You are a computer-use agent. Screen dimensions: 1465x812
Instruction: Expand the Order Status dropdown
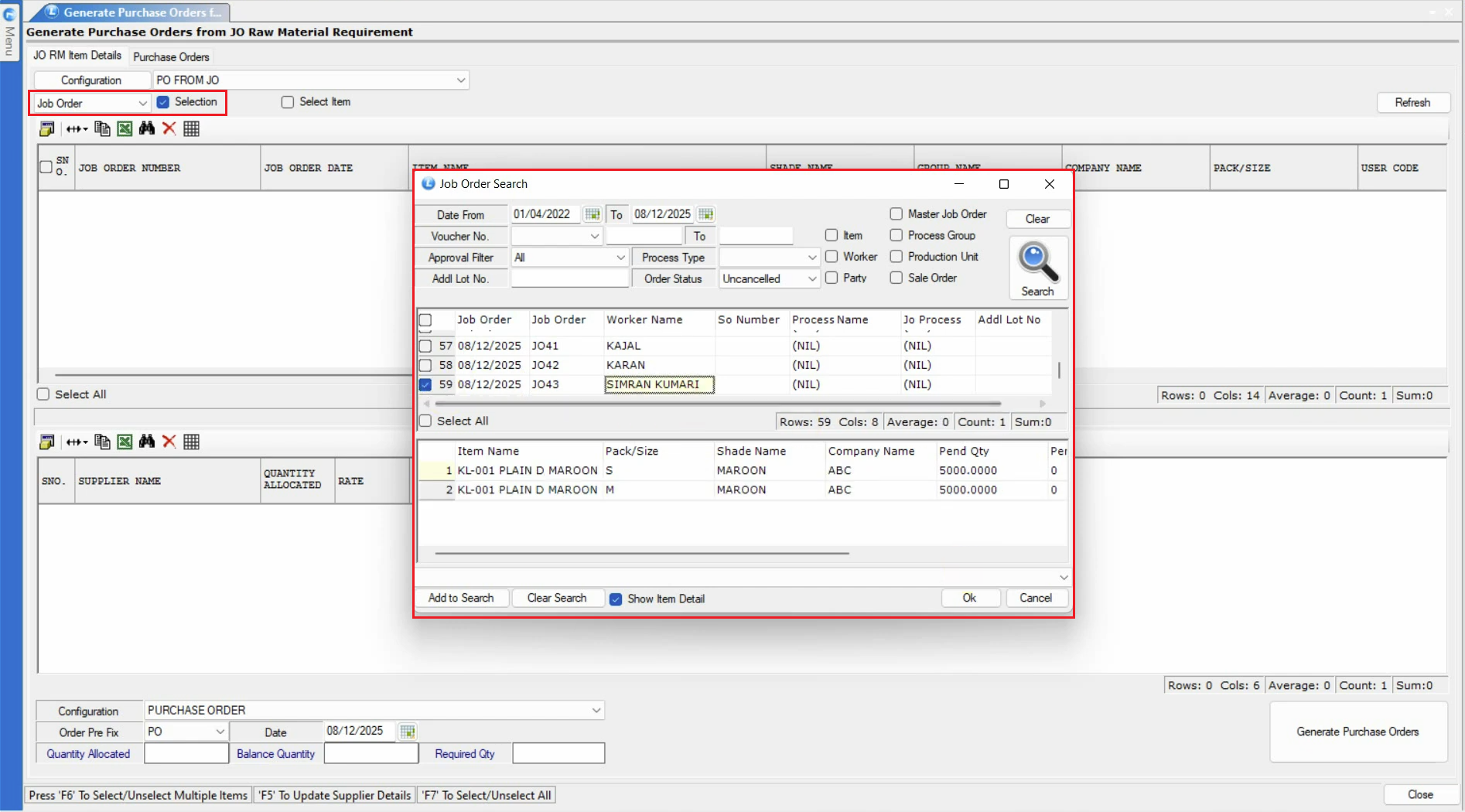tap(811, 279)
